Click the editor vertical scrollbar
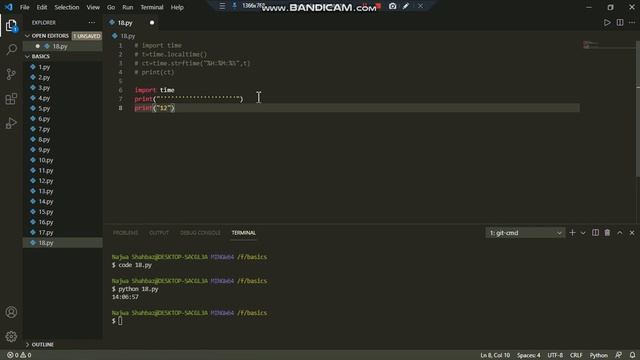640x360 pixels. tap(638, 110)
